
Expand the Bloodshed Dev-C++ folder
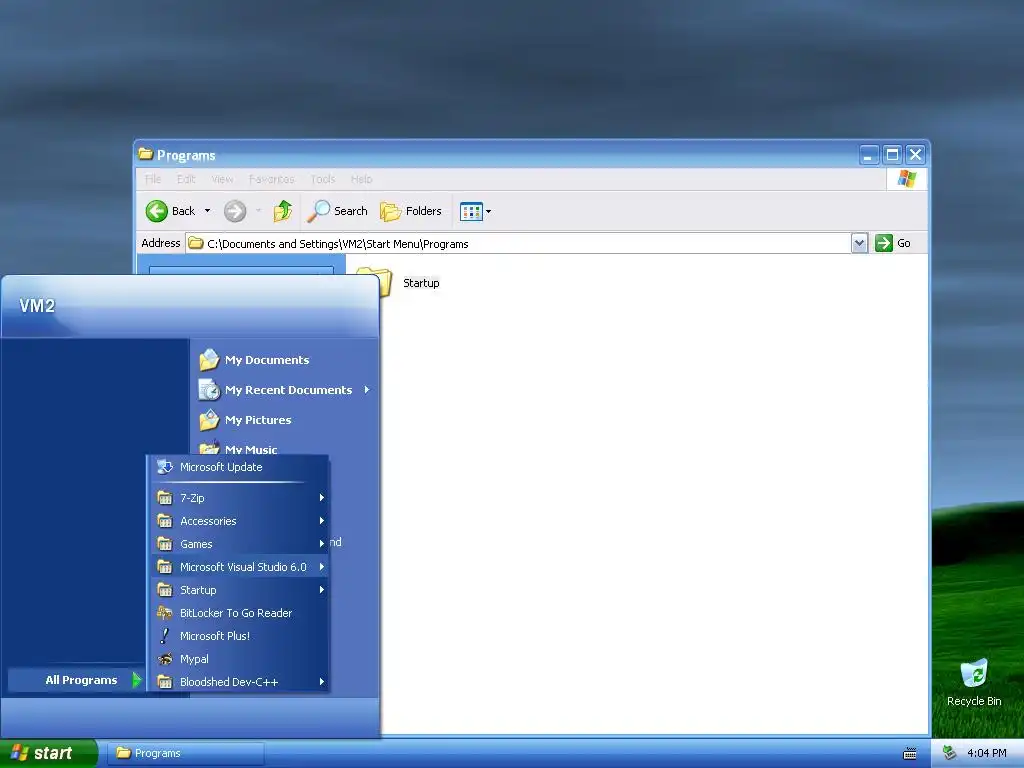pyautogui.click(x=238, y=682)
